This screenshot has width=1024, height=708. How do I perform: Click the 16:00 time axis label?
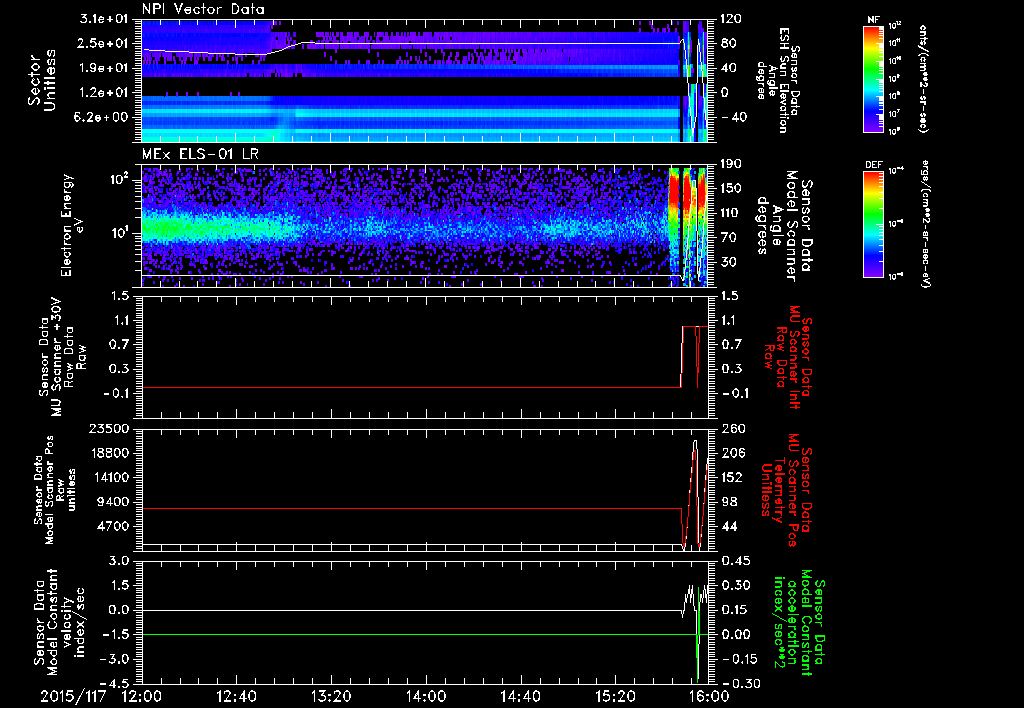coord(709,696)
